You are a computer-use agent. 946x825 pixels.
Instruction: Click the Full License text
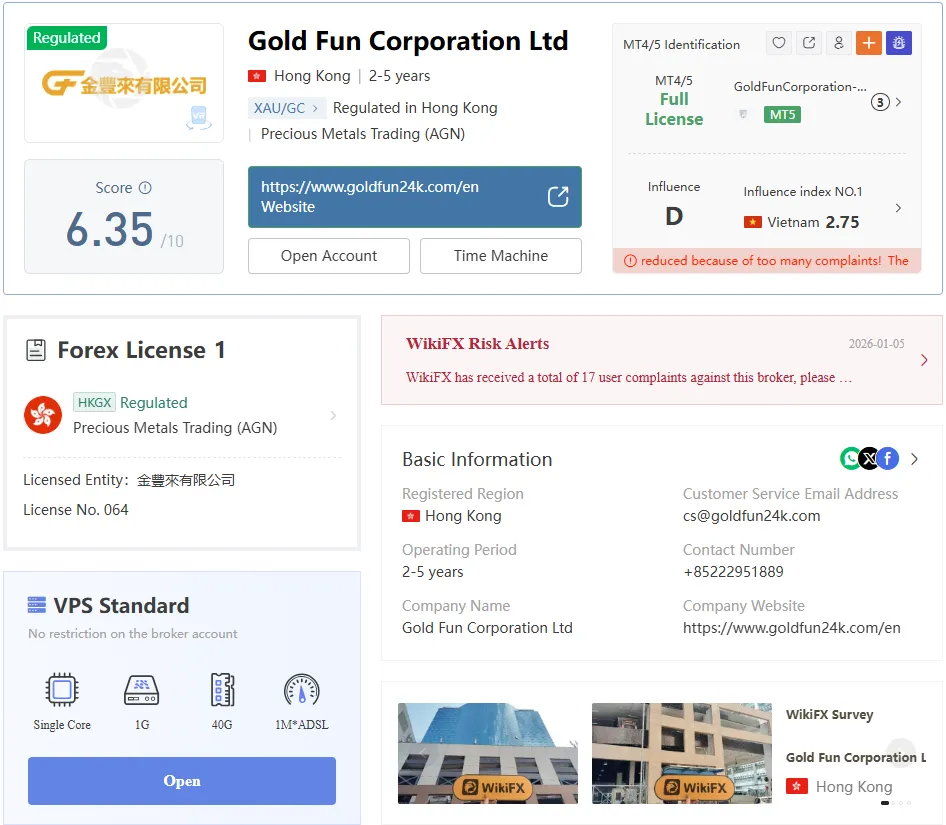click(x=674, y=109)
